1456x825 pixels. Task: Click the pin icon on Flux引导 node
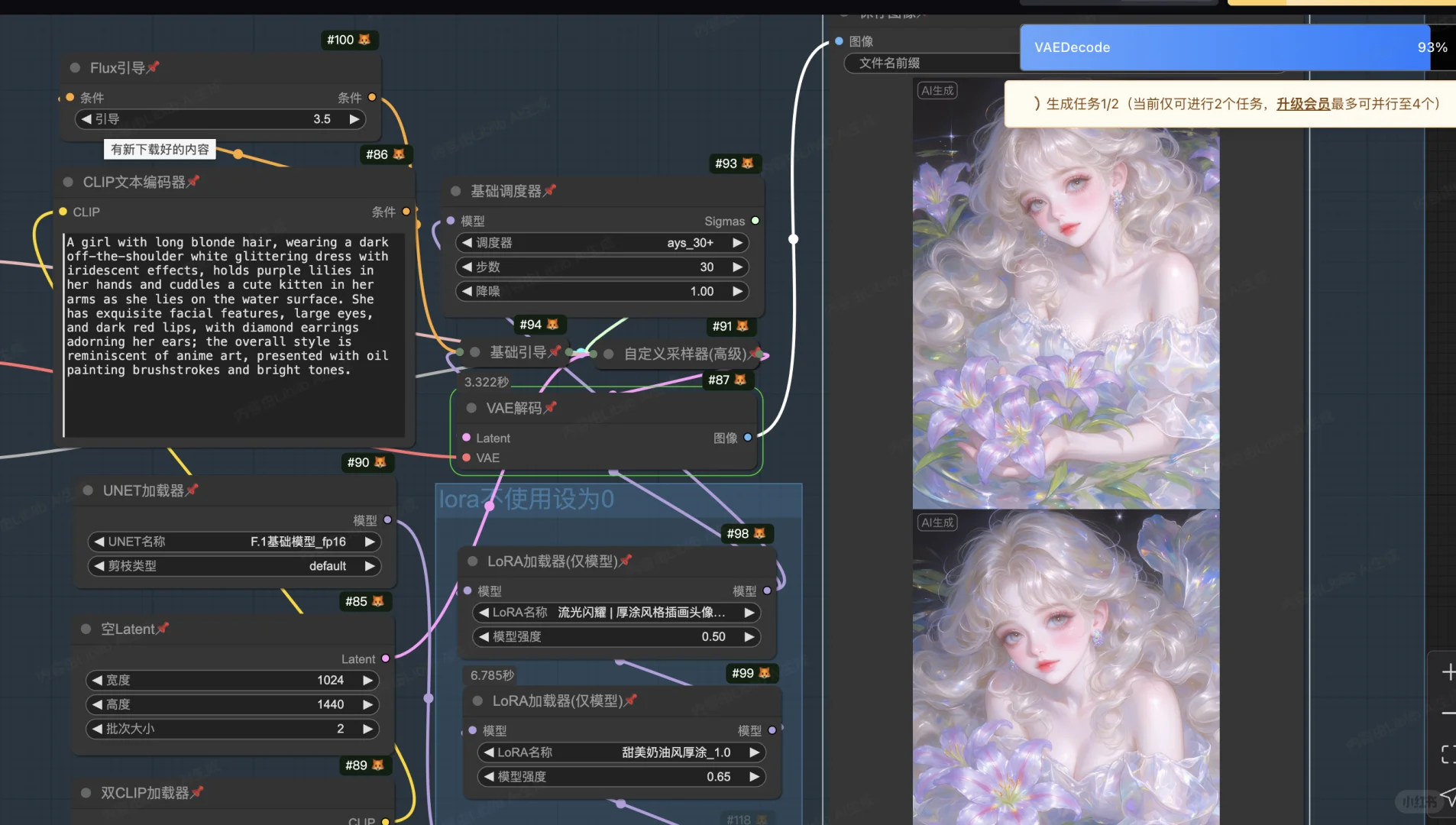pyautogui.click(x=153, y=67)
